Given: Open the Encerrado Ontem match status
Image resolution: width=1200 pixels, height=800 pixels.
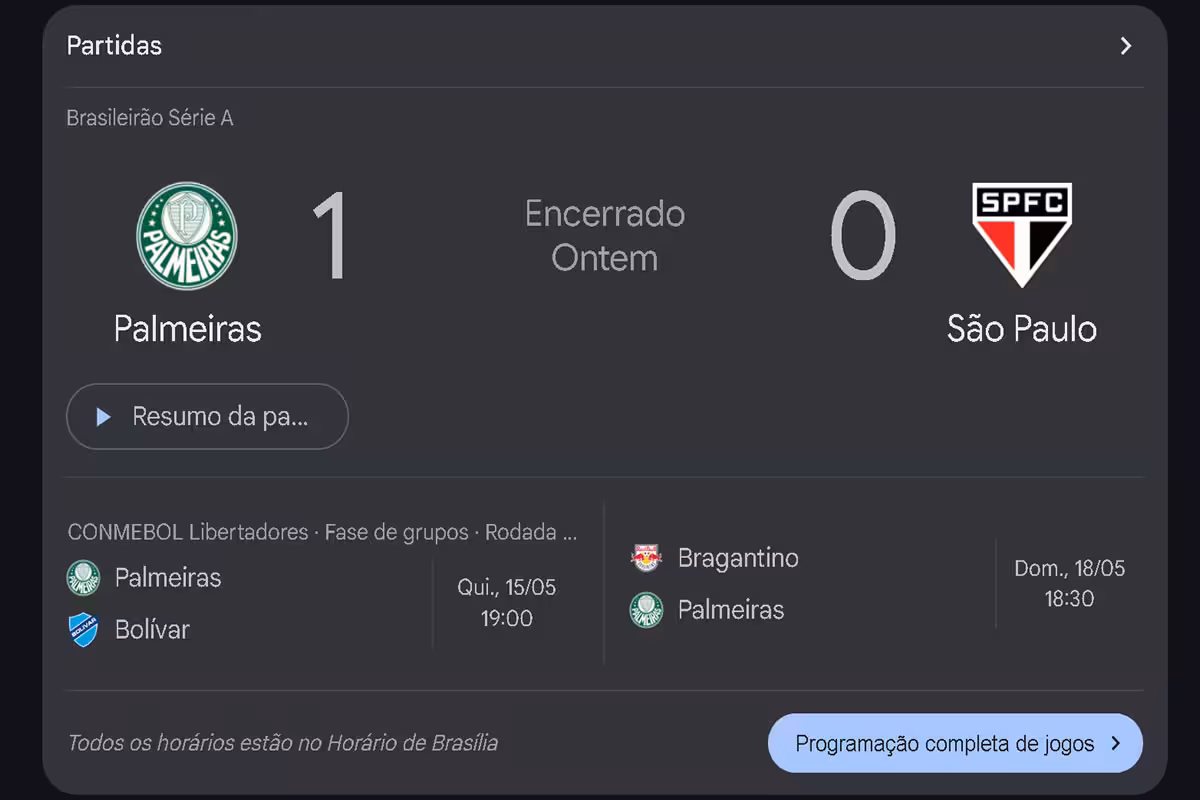Looking at the screenshot, I should click(605, 236).
